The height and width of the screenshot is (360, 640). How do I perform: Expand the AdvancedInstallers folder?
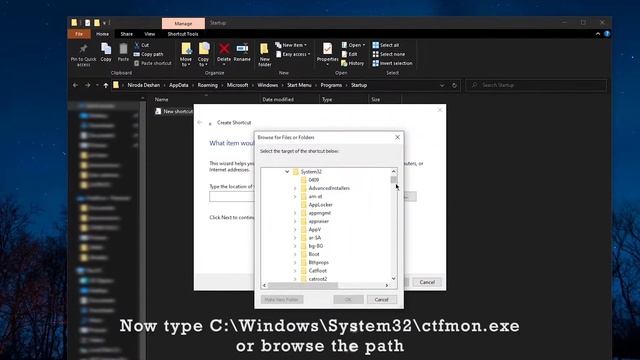[x=295, y=188]
